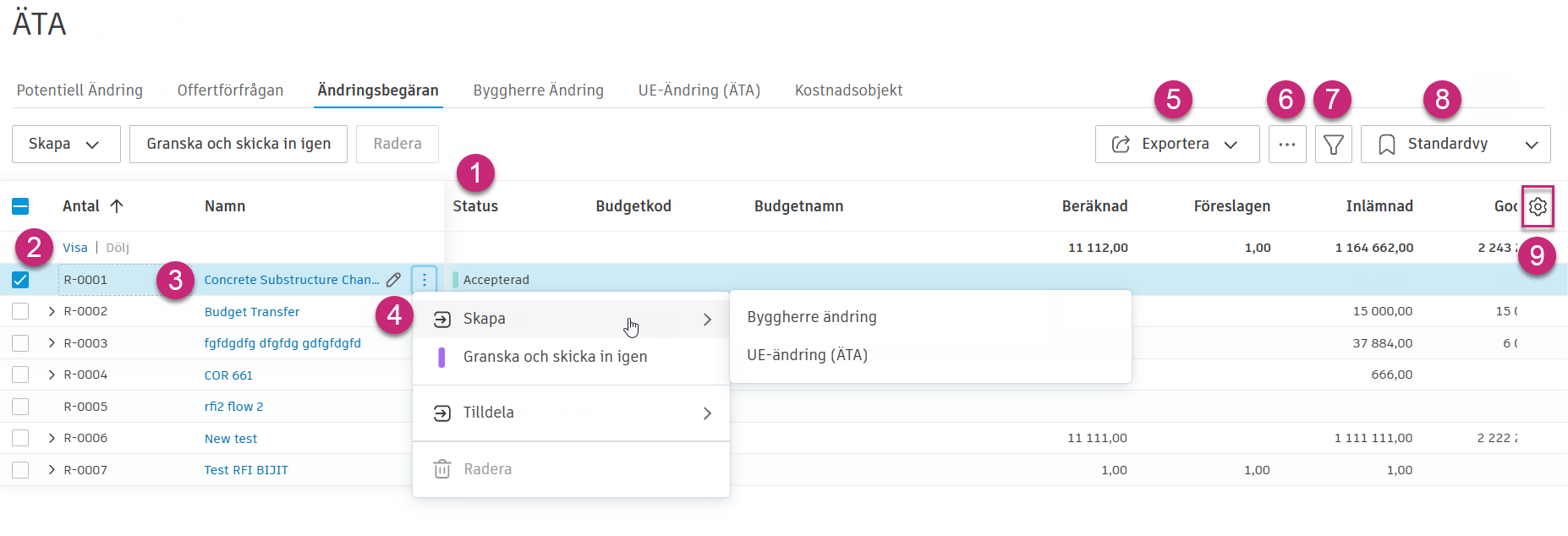
Task: Expand row R-0003
Action: pyautogui.click(x=52, y=343)
